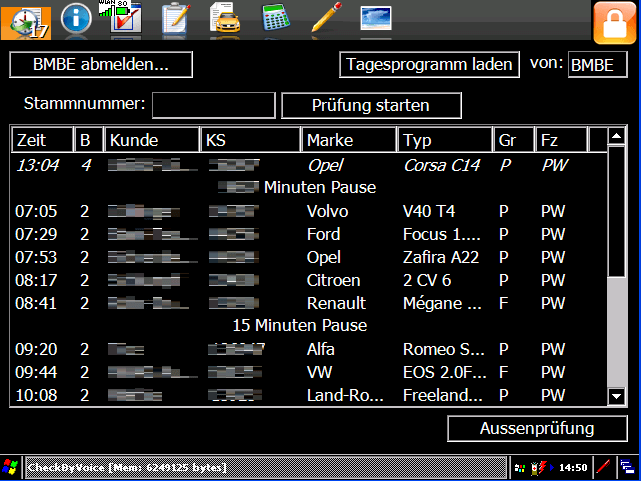The width and height of the screenshot is (641, 481).
Task: Launch the green calculator icon
Action: tap(276, 17)
